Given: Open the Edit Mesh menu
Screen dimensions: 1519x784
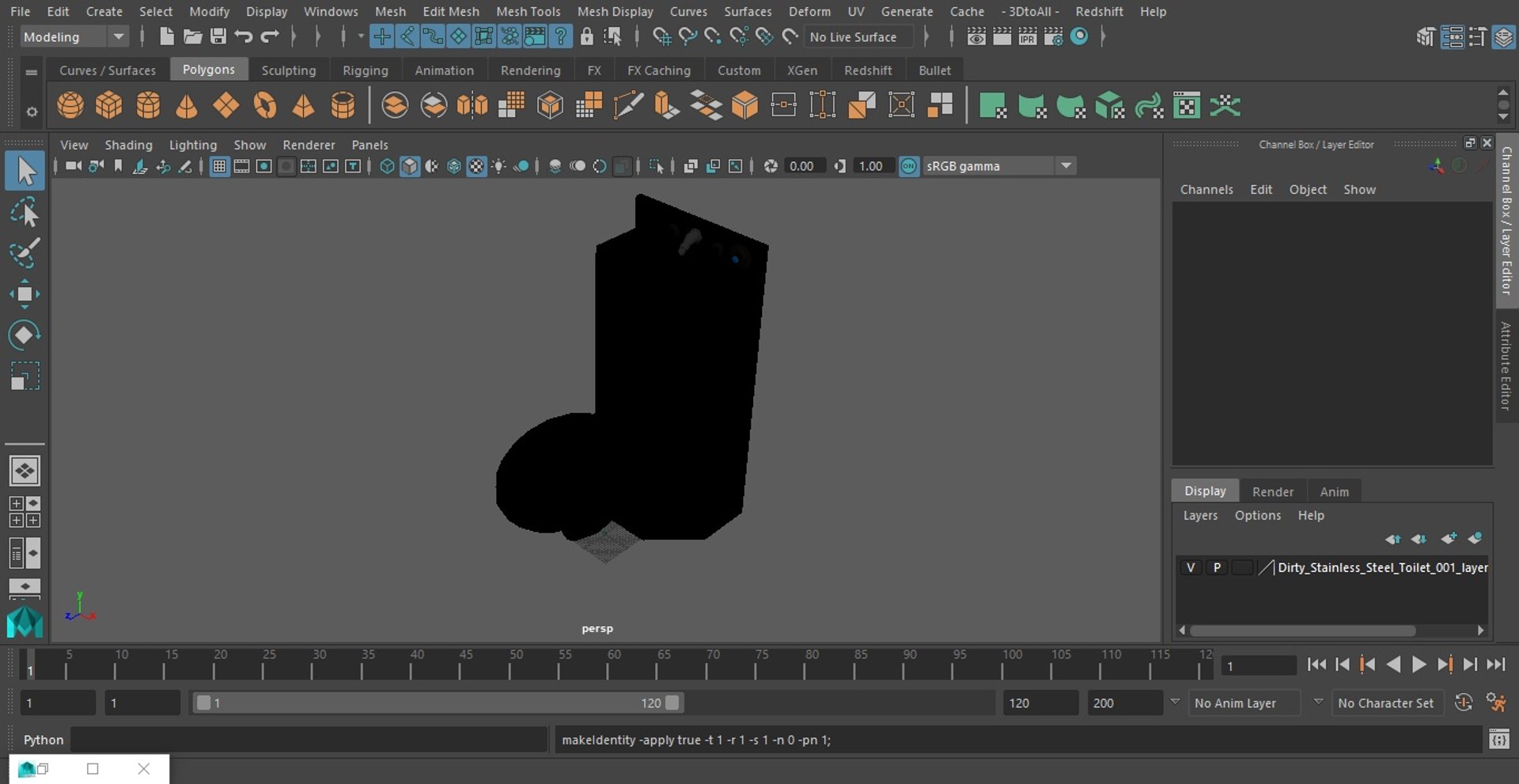Looking at the screenshot, I should tap(451, 11).
